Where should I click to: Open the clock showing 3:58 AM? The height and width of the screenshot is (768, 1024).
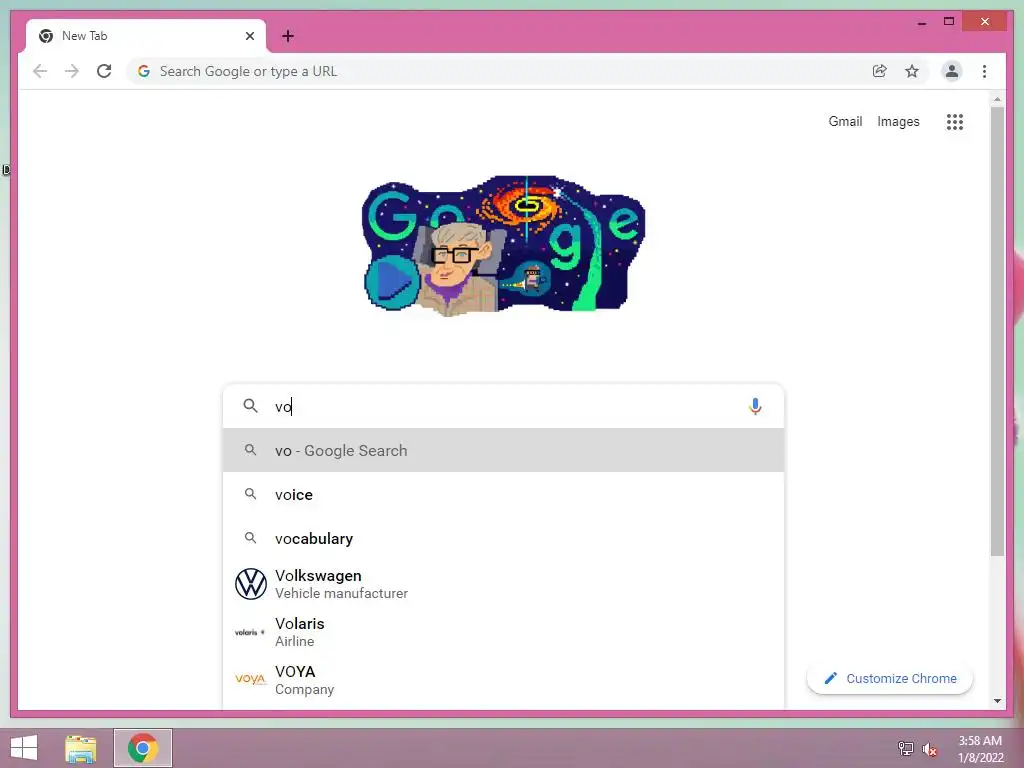click(980, 748)
